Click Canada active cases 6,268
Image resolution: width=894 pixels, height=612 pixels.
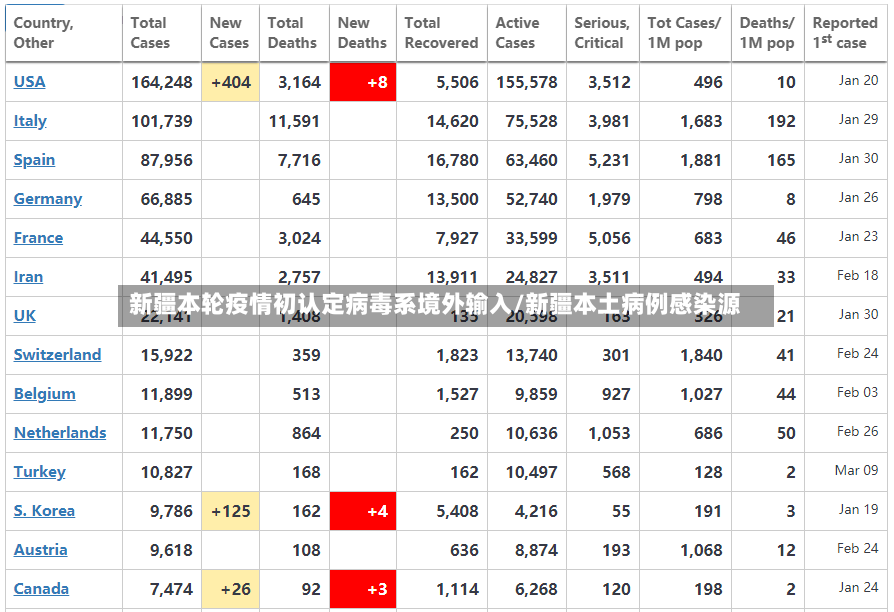click(536, 589)
